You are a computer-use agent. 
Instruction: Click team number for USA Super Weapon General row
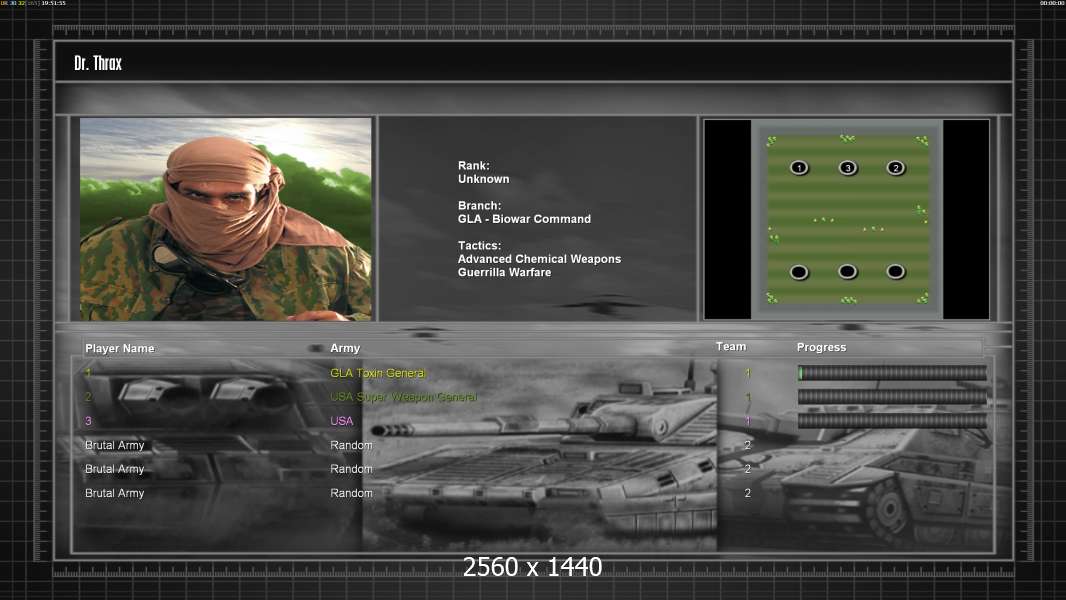[747, 397]
